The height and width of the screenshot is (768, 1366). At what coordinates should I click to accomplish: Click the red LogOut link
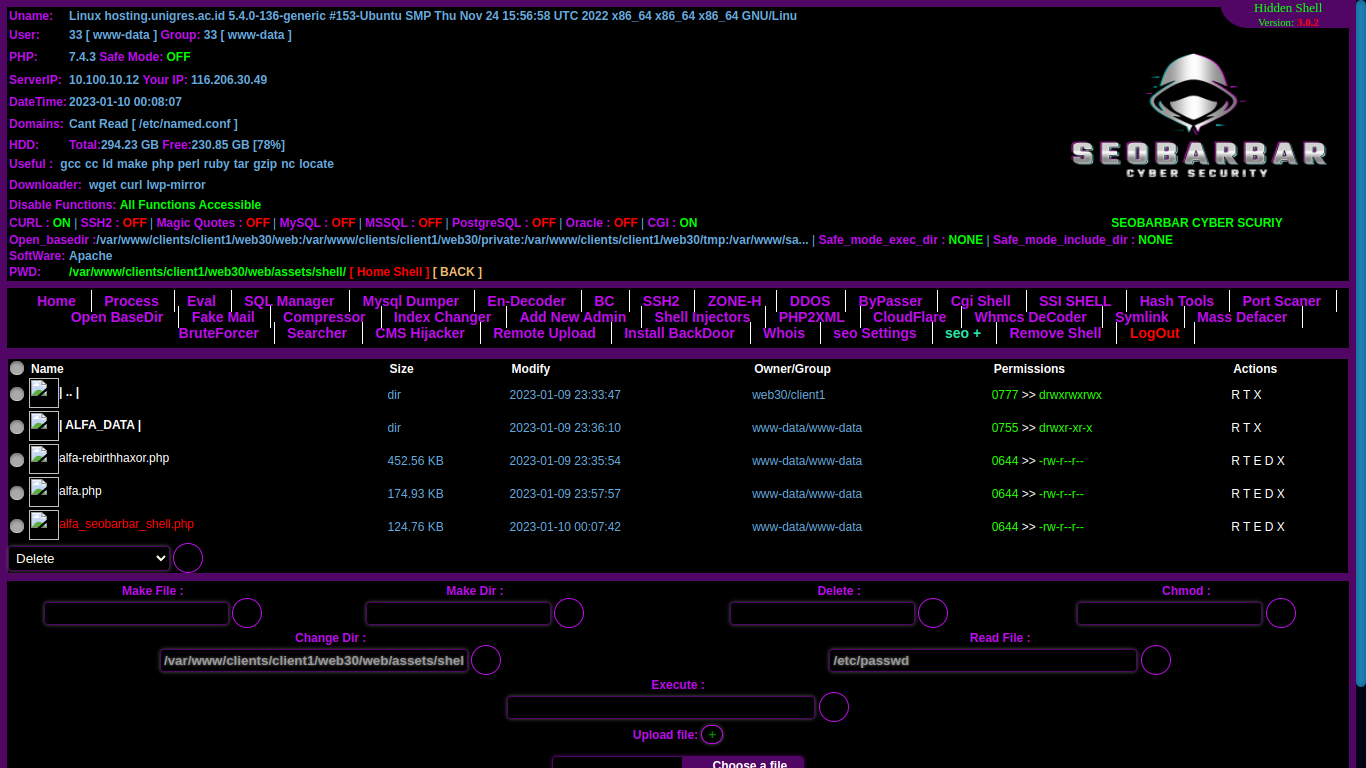(x=1155, y=333)
